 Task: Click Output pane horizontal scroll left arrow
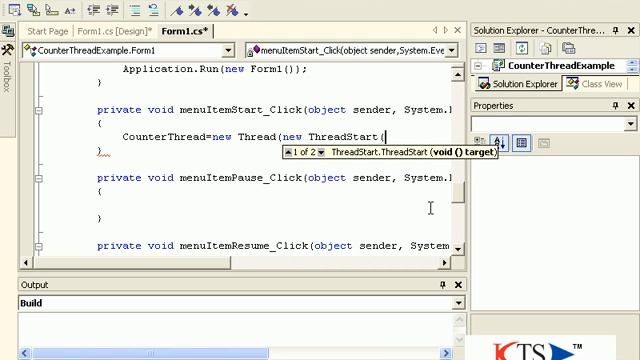(x=24, y=353)
